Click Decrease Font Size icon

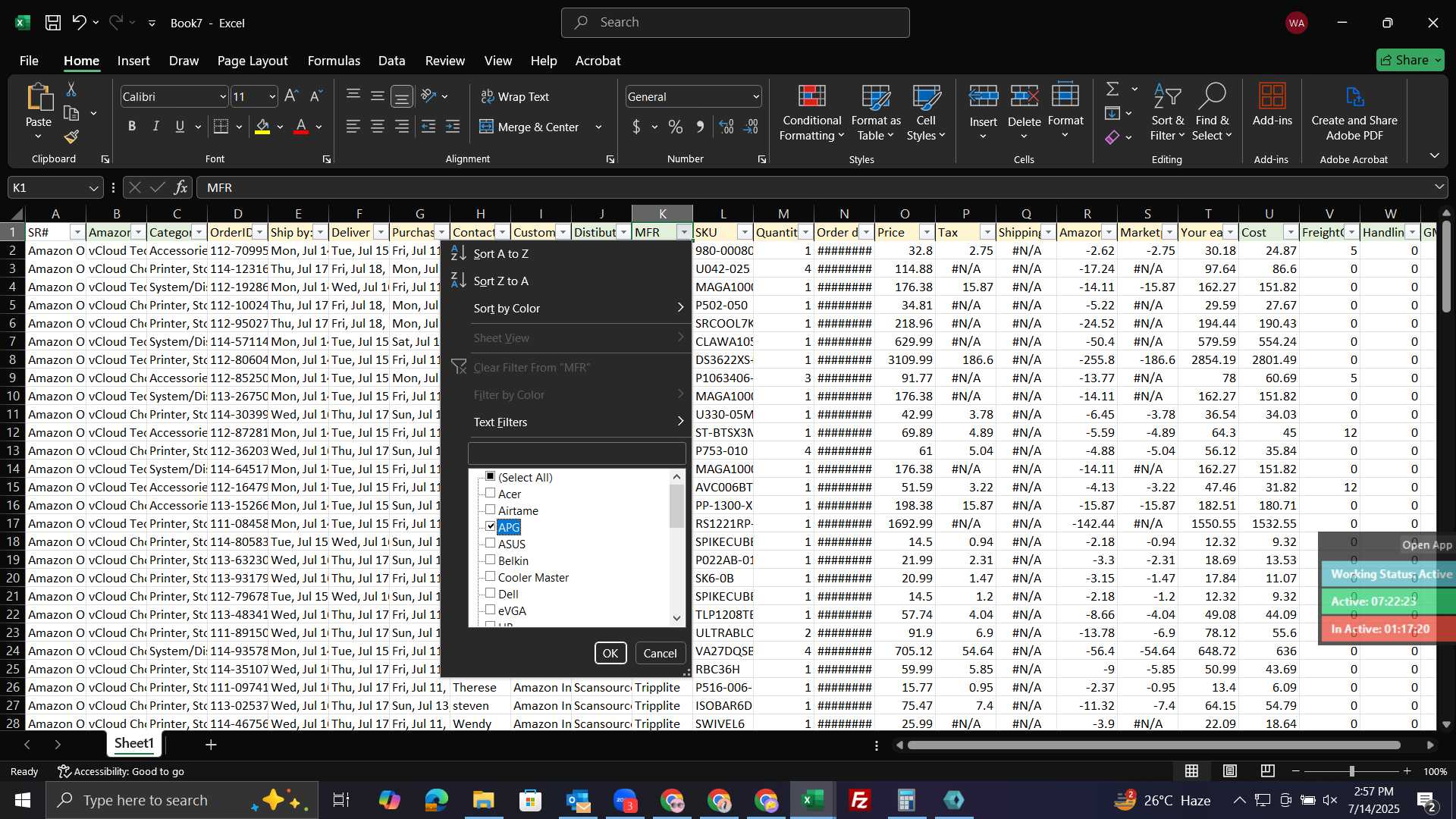click(316, 96)
